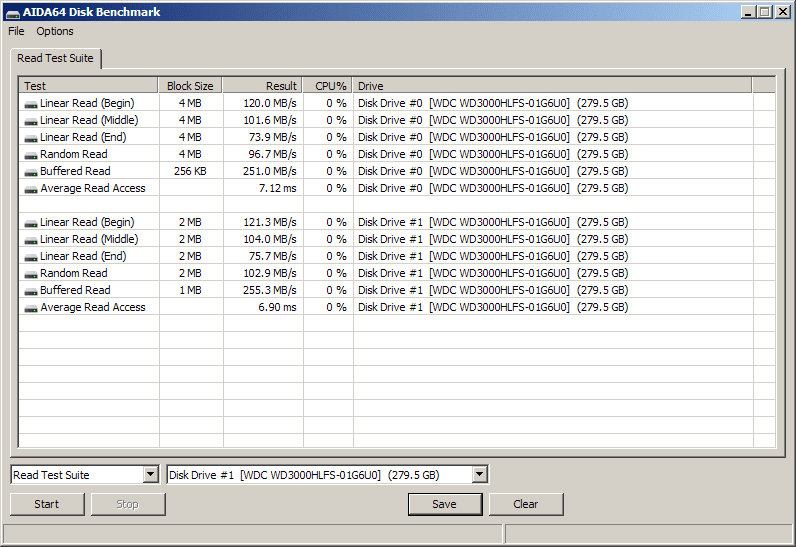Click Disk Drive #0 text in Buffered Read row
Viewport: 796px width, 547px height.
click(x=390, y=171)
